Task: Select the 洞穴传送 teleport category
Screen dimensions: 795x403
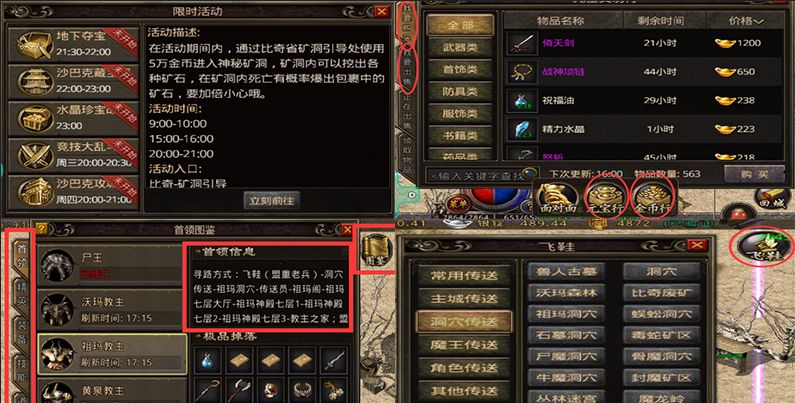Action: click(x=464, y=322)
